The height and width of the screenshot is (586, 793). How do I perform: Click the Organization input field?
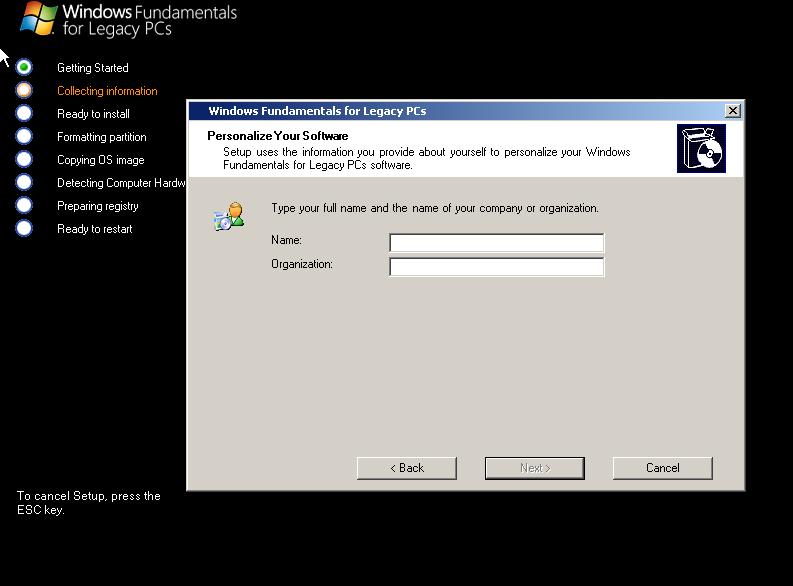pyautogui.click(x=497, y=267)
